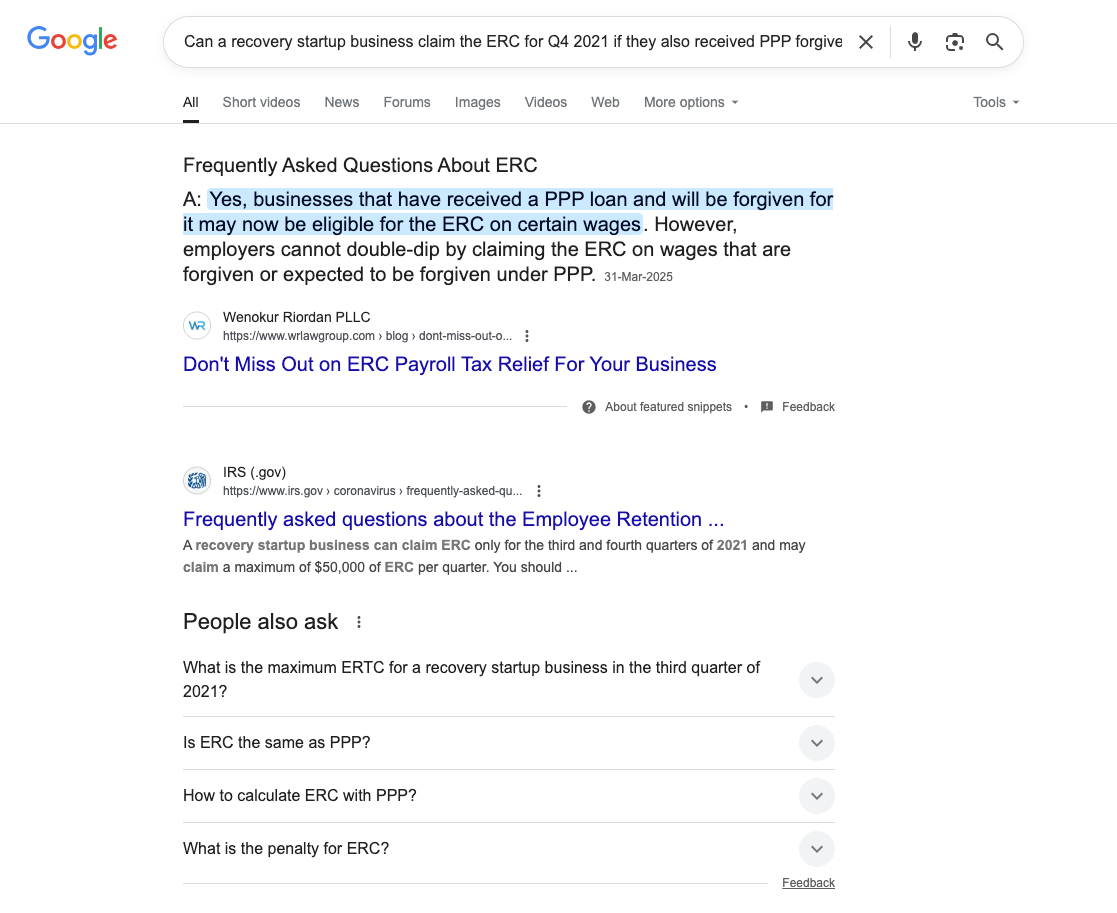Switch to the Forums tab
The image size is (1117, 913).
tap(407, 103)
